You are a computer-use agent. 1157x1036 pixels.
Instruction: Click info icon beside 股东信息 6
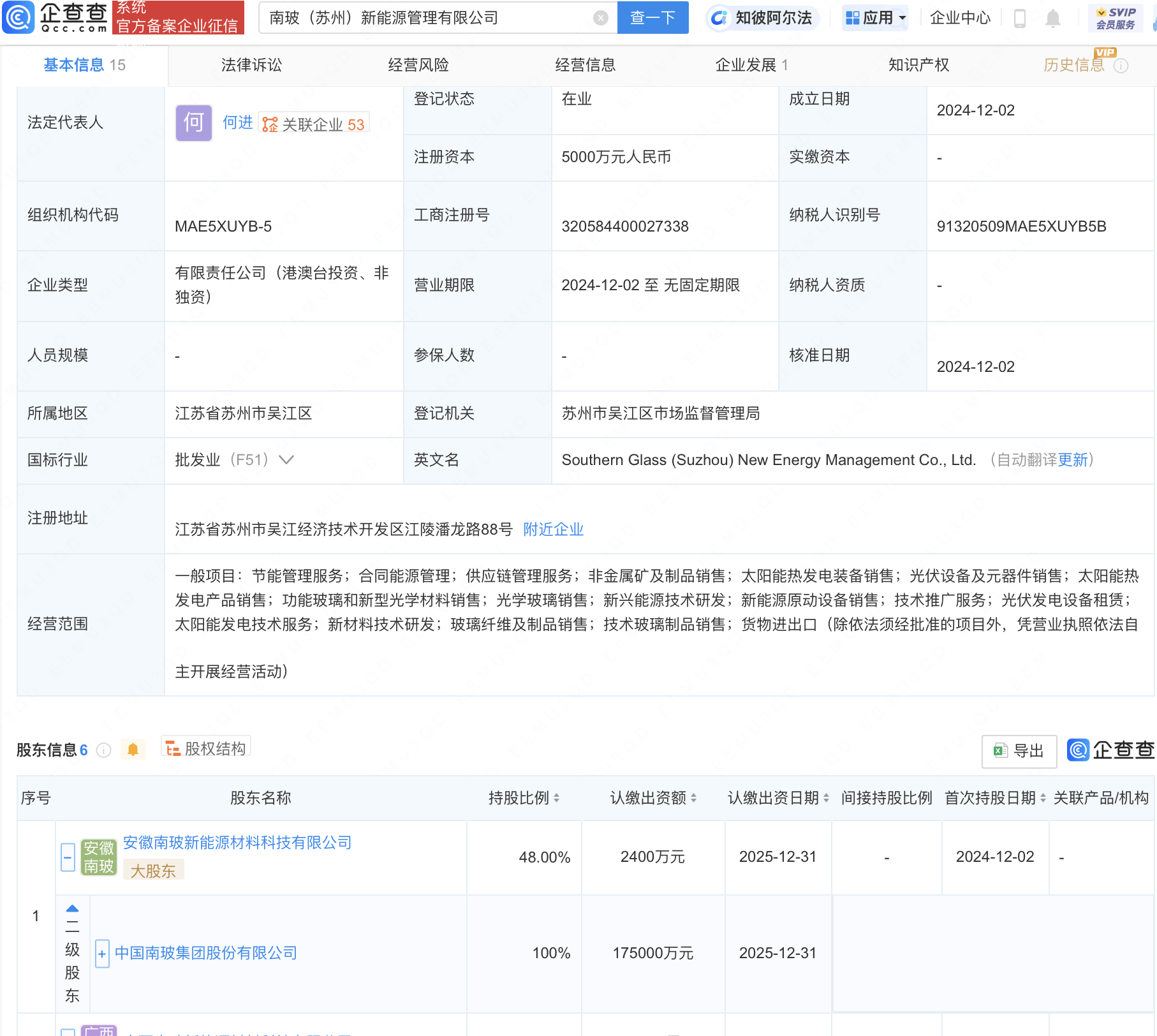click(103, 750)
